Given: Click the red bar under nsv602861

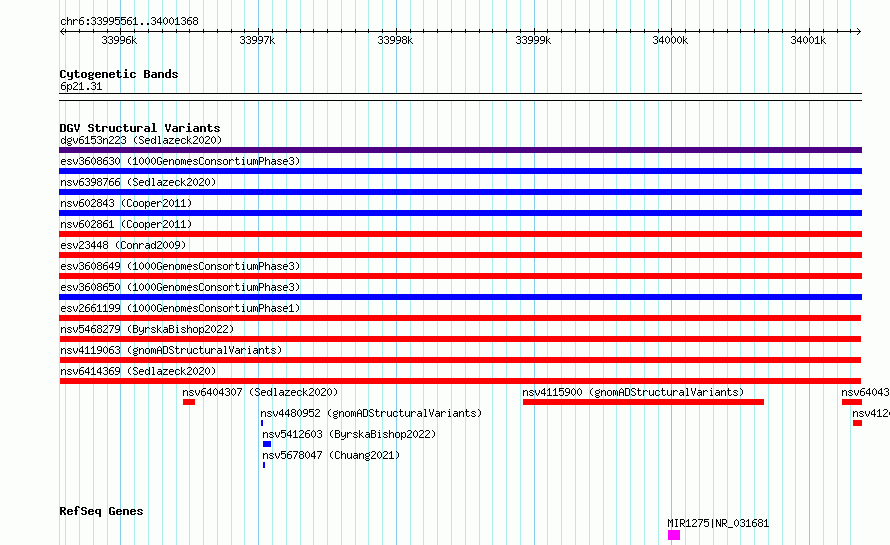Looking at the screenshot, I should 460,234.
